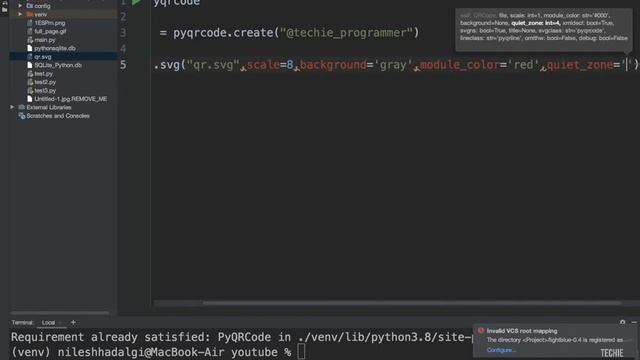Place cursor in terminal prompt
Screen dimensions: 640x360
point(301,352)
